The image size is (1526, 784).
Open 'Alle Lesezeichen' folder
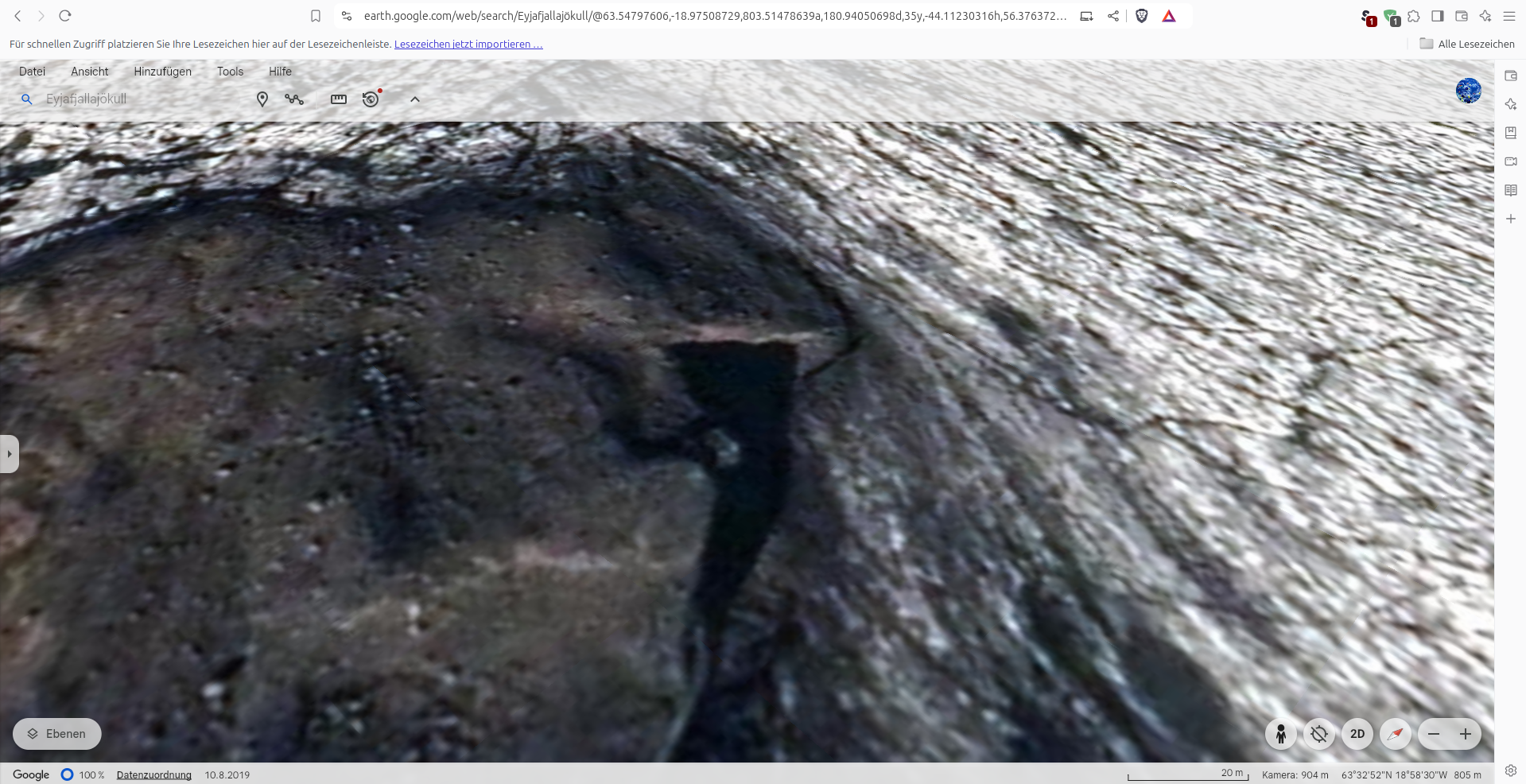tap(1467, 44)
